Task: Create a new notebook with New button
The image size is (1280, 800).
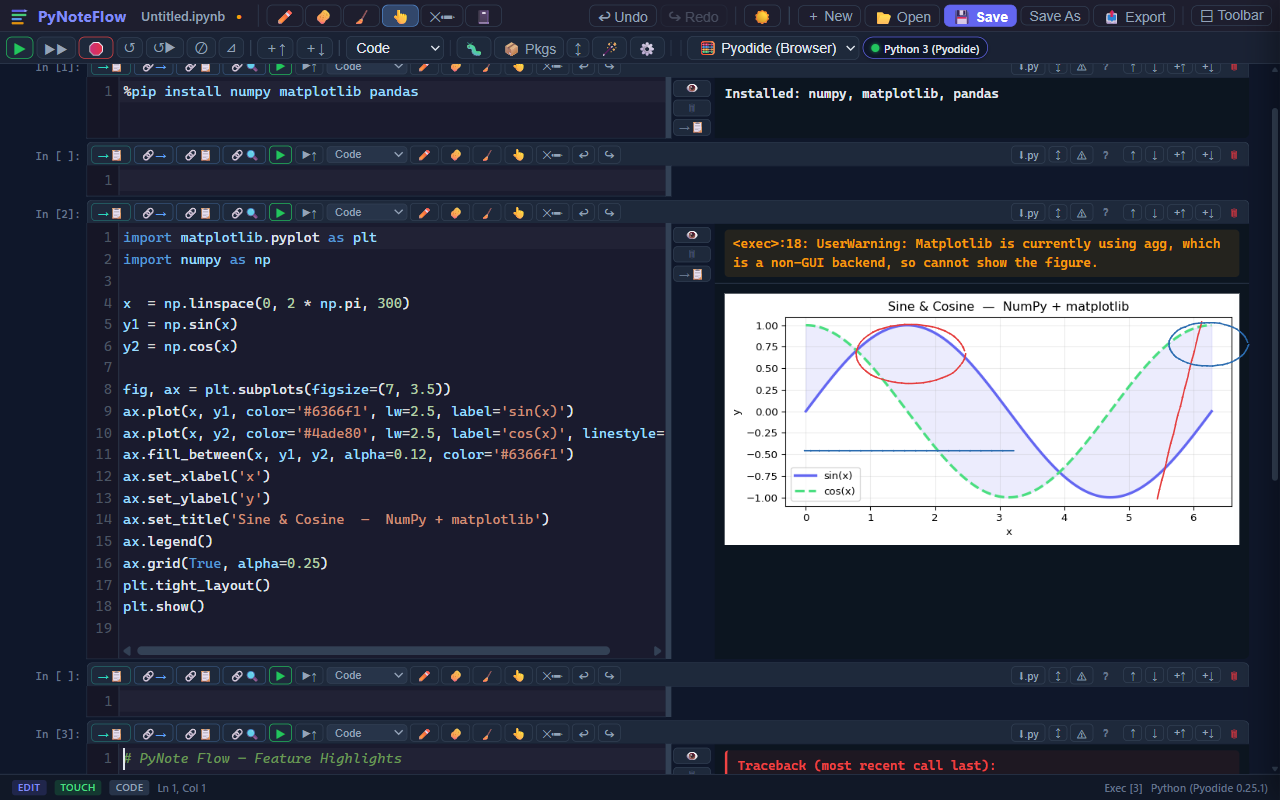Action: 829,16
